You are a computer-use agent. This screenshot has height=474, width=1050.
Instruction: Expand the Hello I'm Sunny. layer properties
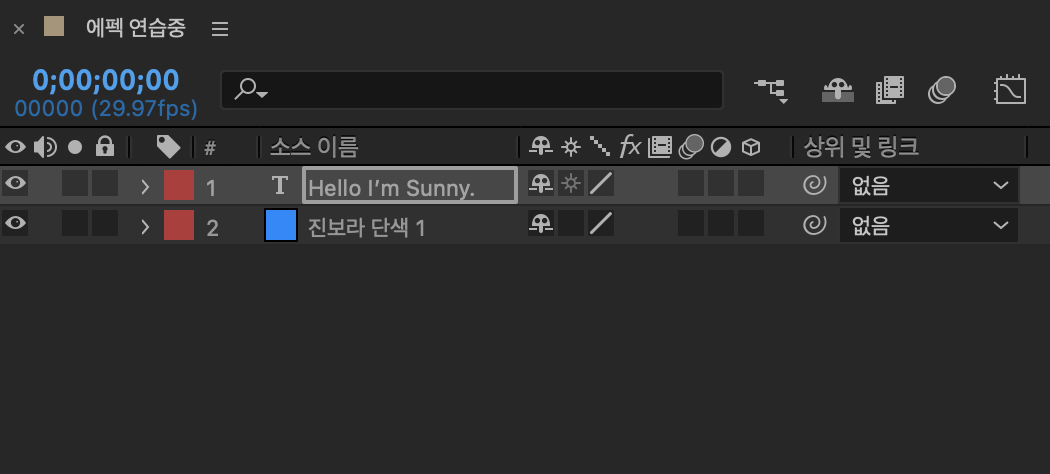tap(145, 187)
